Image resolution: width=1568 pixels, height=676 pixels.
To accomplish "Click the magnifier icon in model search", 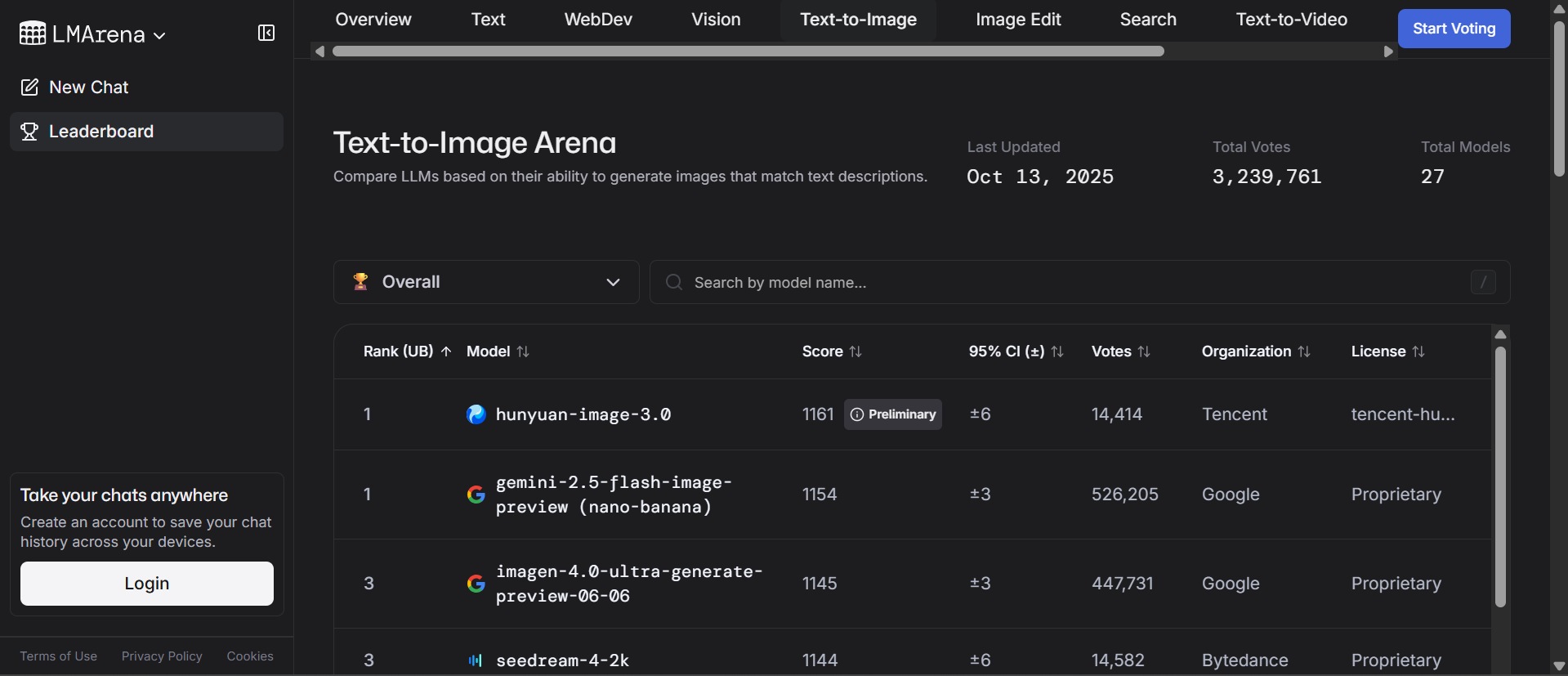I will coord(674,282).
